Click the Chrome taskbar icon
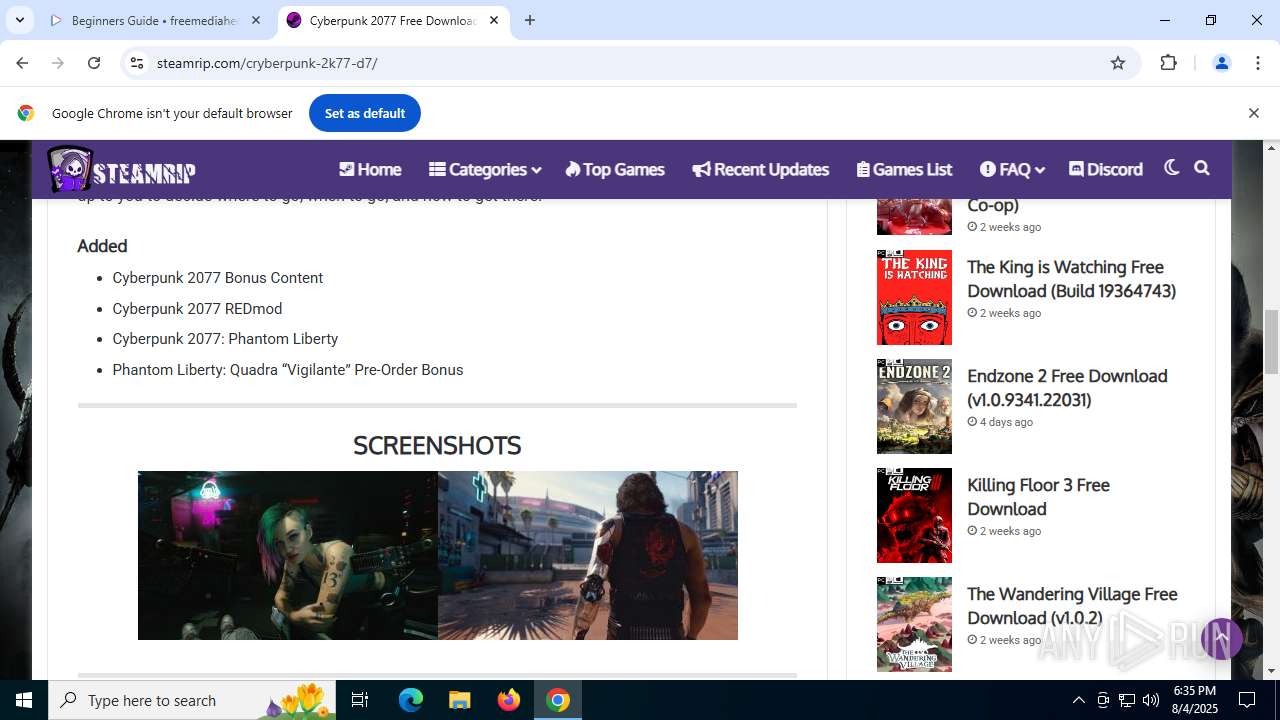The height and width of the screenshot is (720, 1280). click(x=558, y=700)
